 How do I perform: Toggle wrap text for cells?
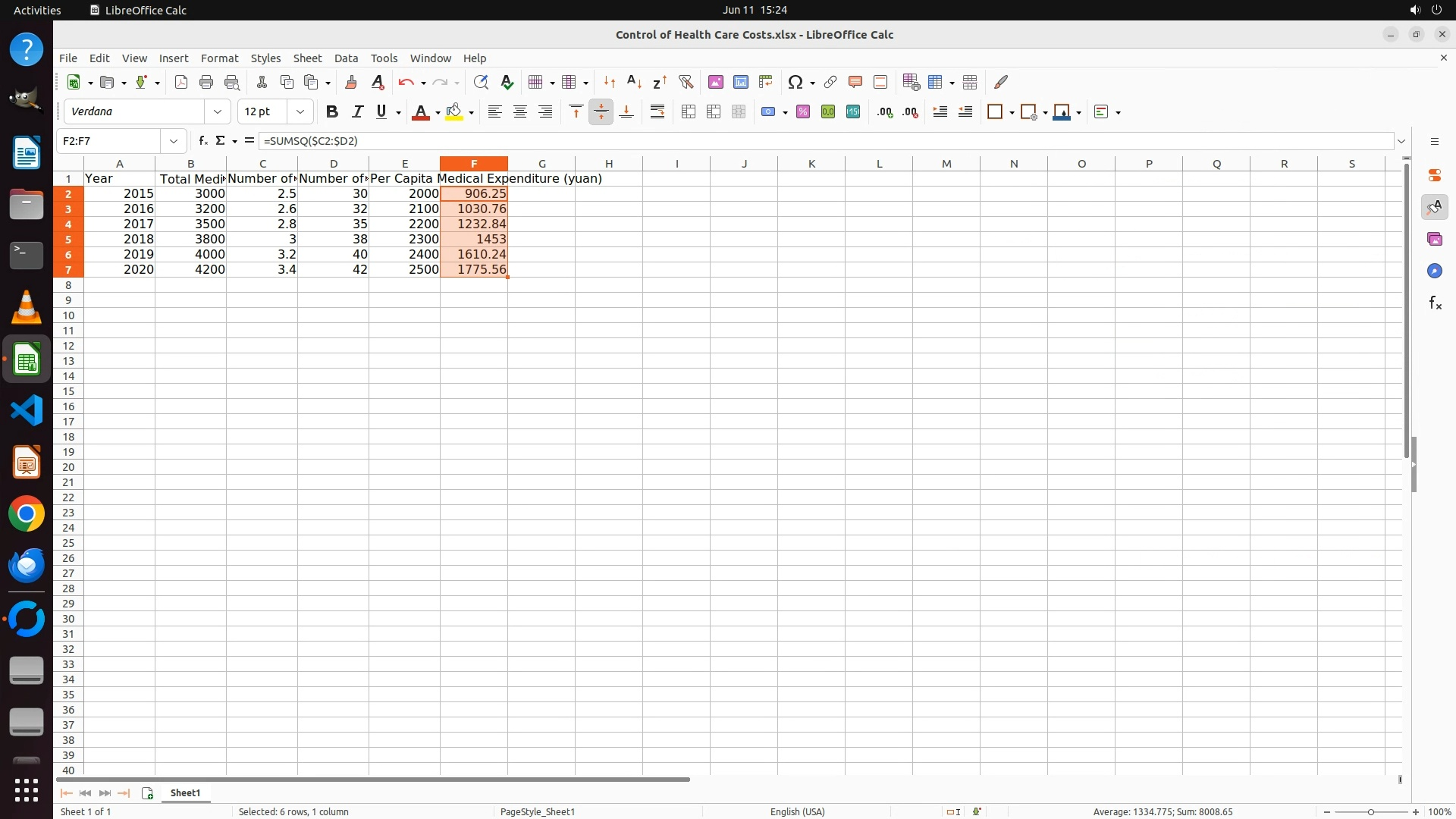coord(657,111)
